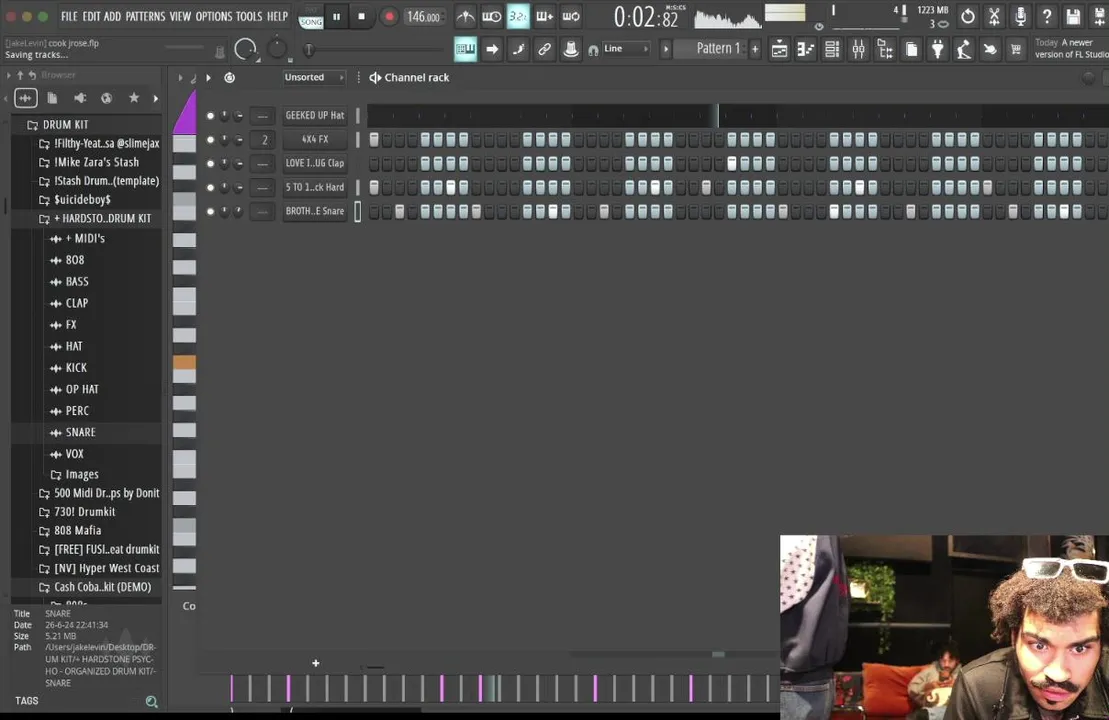
Task: Select the SNARE folder in browser
Action: click(x=80, y=432)
